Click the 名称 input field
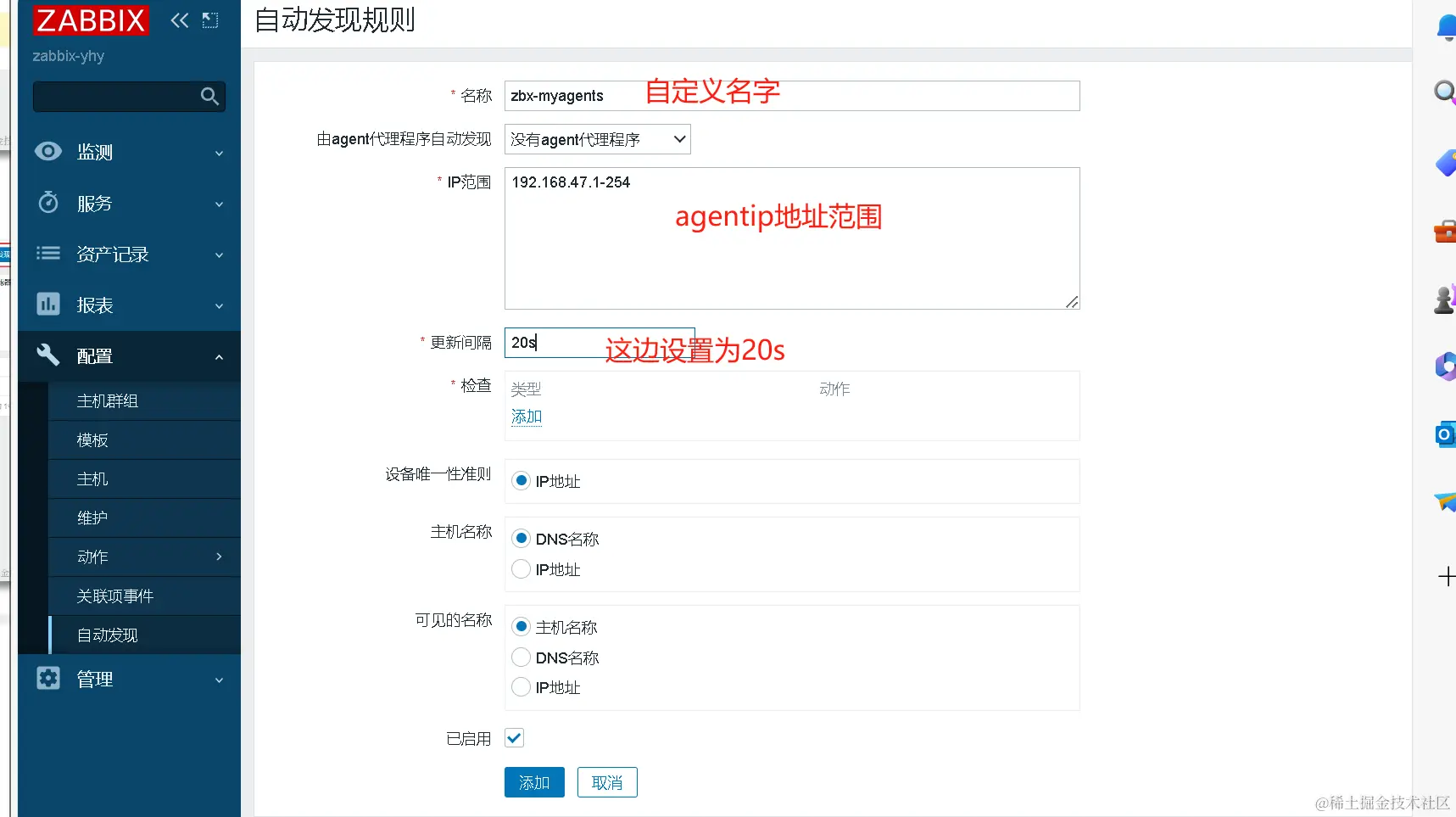The width and height of the screenshot is (1456, 817). click(x=792, y=96)
